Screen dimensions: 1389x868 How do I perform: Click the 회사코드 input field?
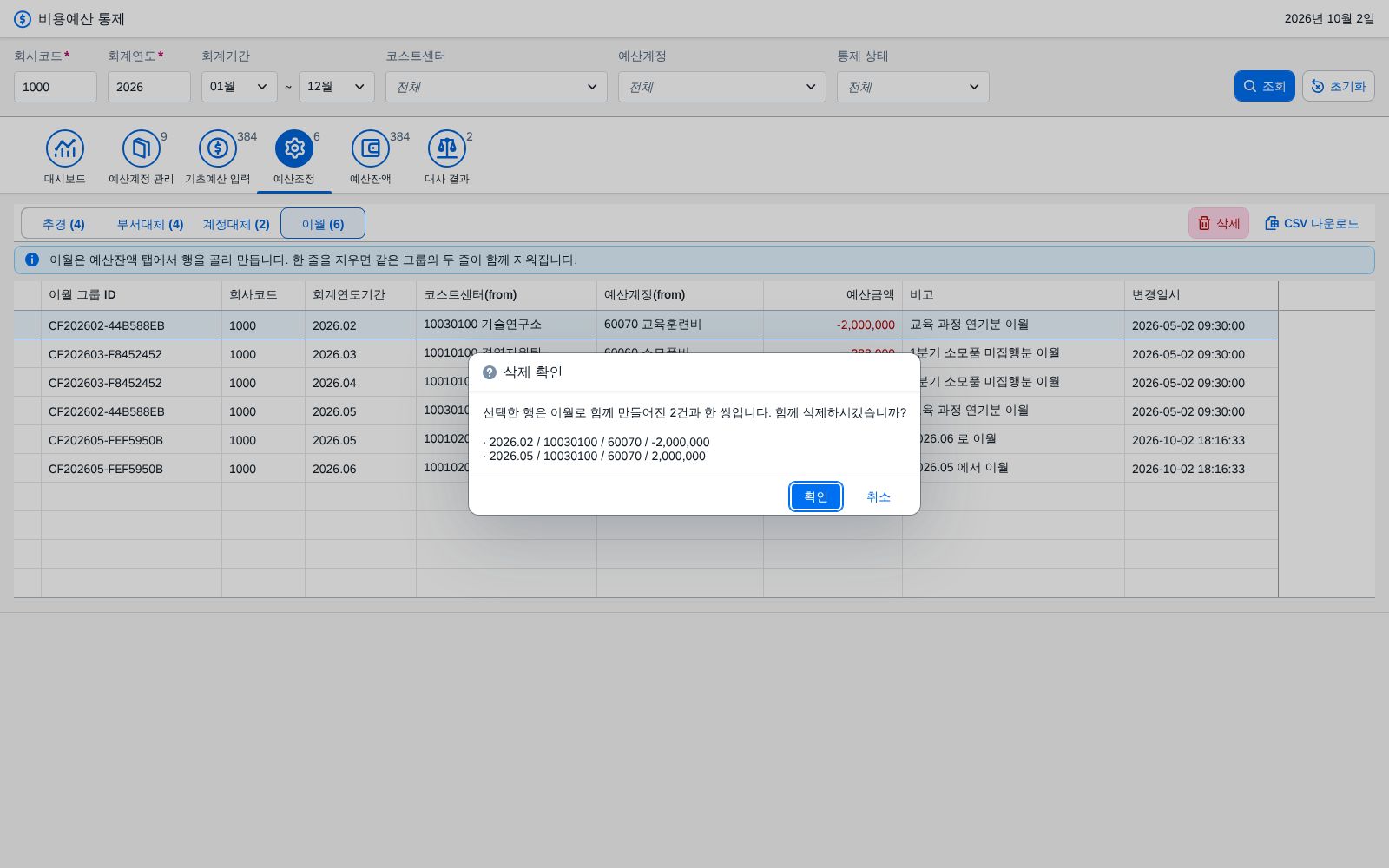click(x=56, y=87)
